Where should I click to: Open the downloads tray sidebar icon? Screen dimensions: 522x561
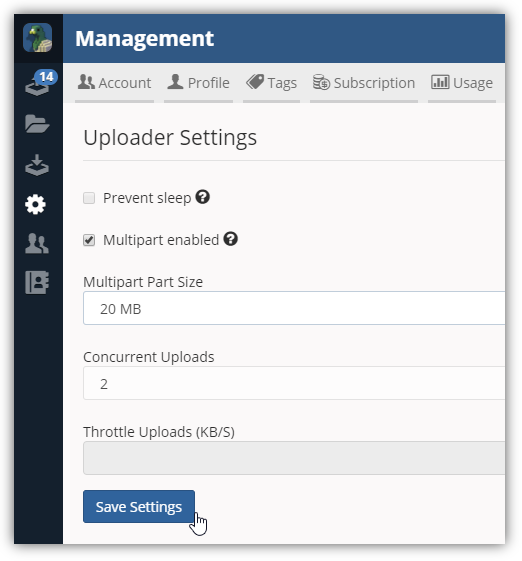click(37, 165)
